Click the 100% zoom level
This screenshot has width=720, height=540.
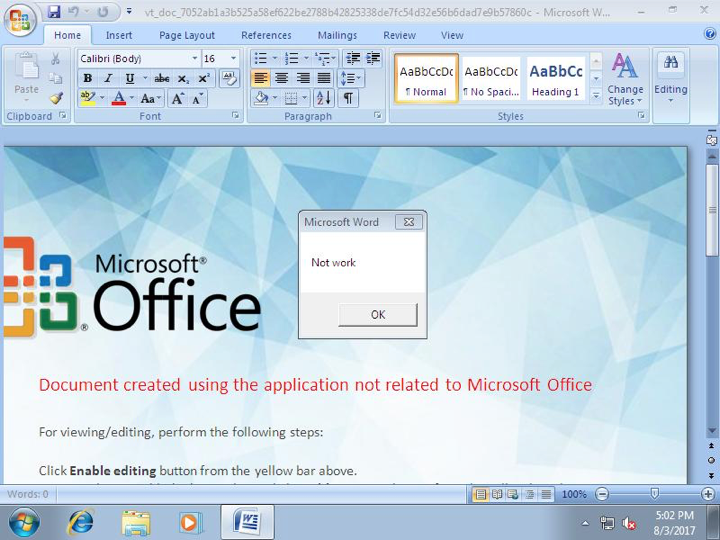coord(574,495)
